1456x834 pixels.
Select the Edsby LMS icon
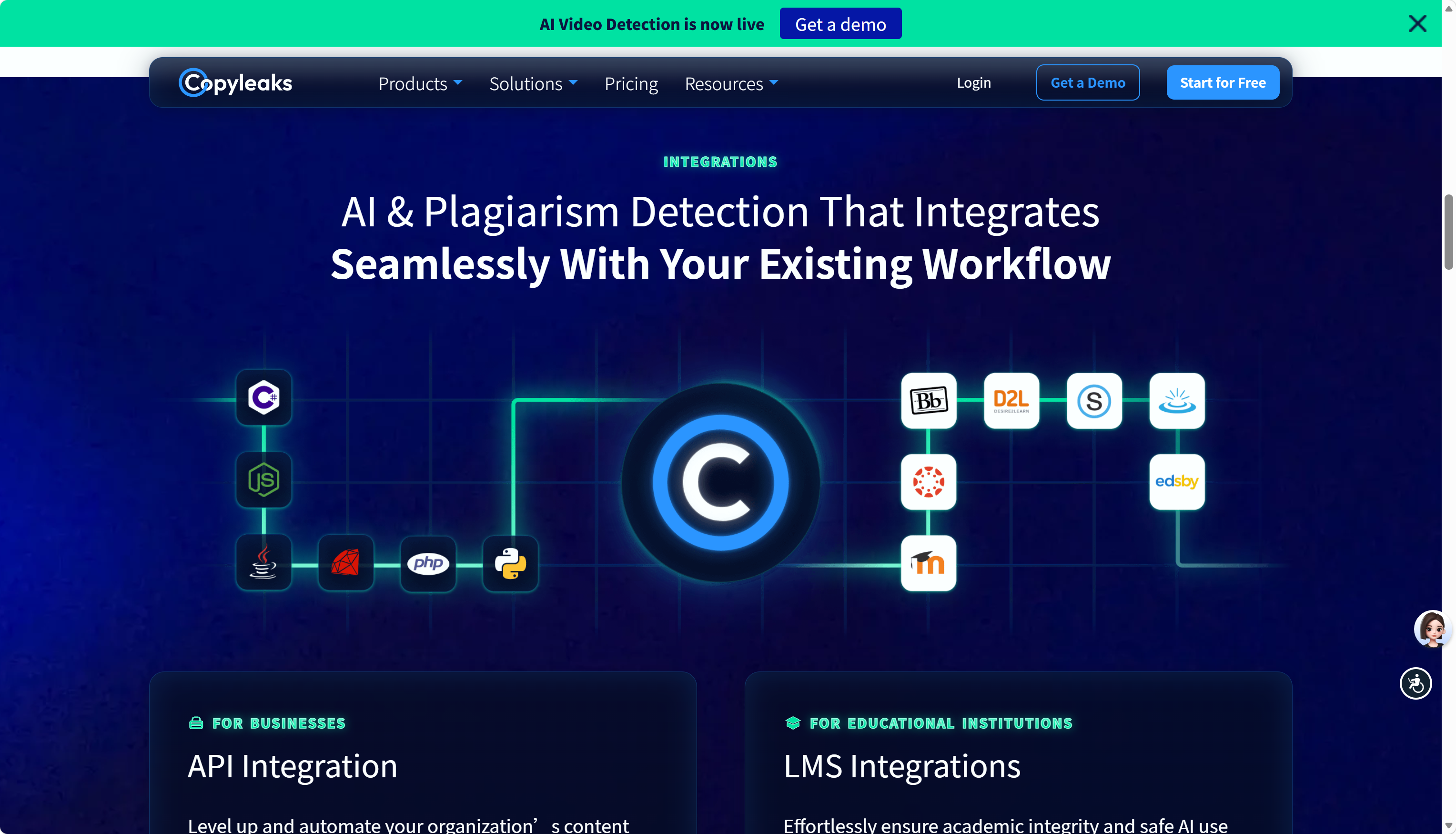[1177, 482]
